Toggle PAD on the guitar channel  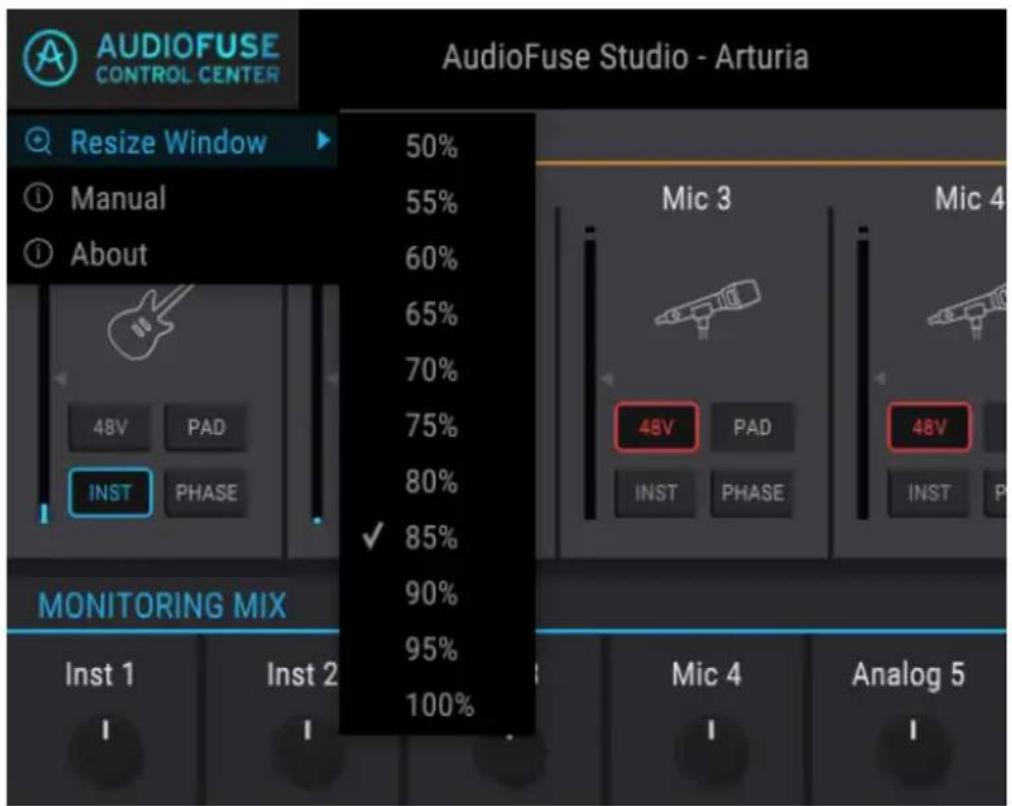[x=207, y=427]
